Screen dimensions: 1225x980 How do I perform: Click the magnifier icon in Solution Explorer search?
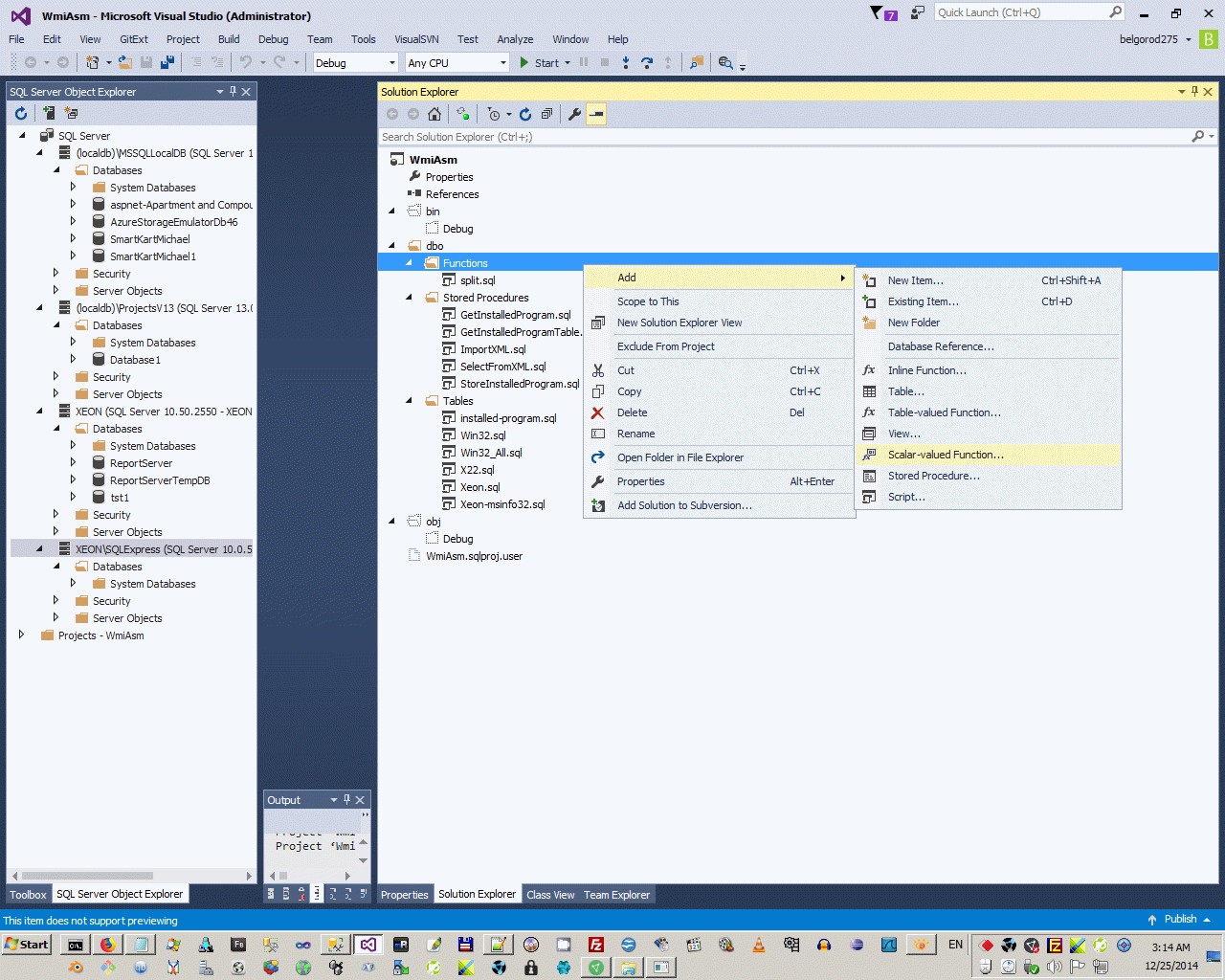pyautogui.click(x=1197, y=137)
